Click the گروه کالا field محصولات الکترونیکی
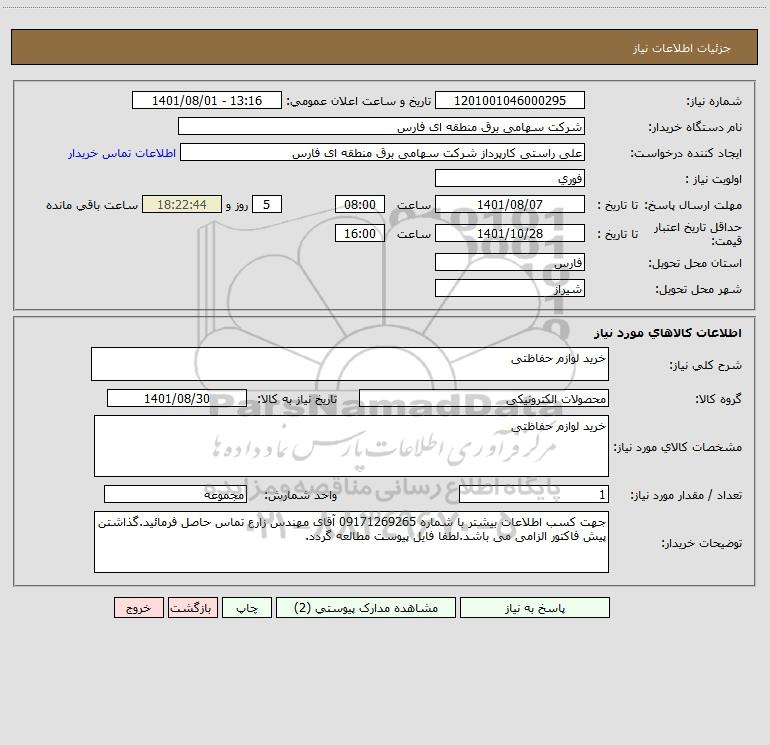Viewport: 770px width, 745px height. coord(484,398)
